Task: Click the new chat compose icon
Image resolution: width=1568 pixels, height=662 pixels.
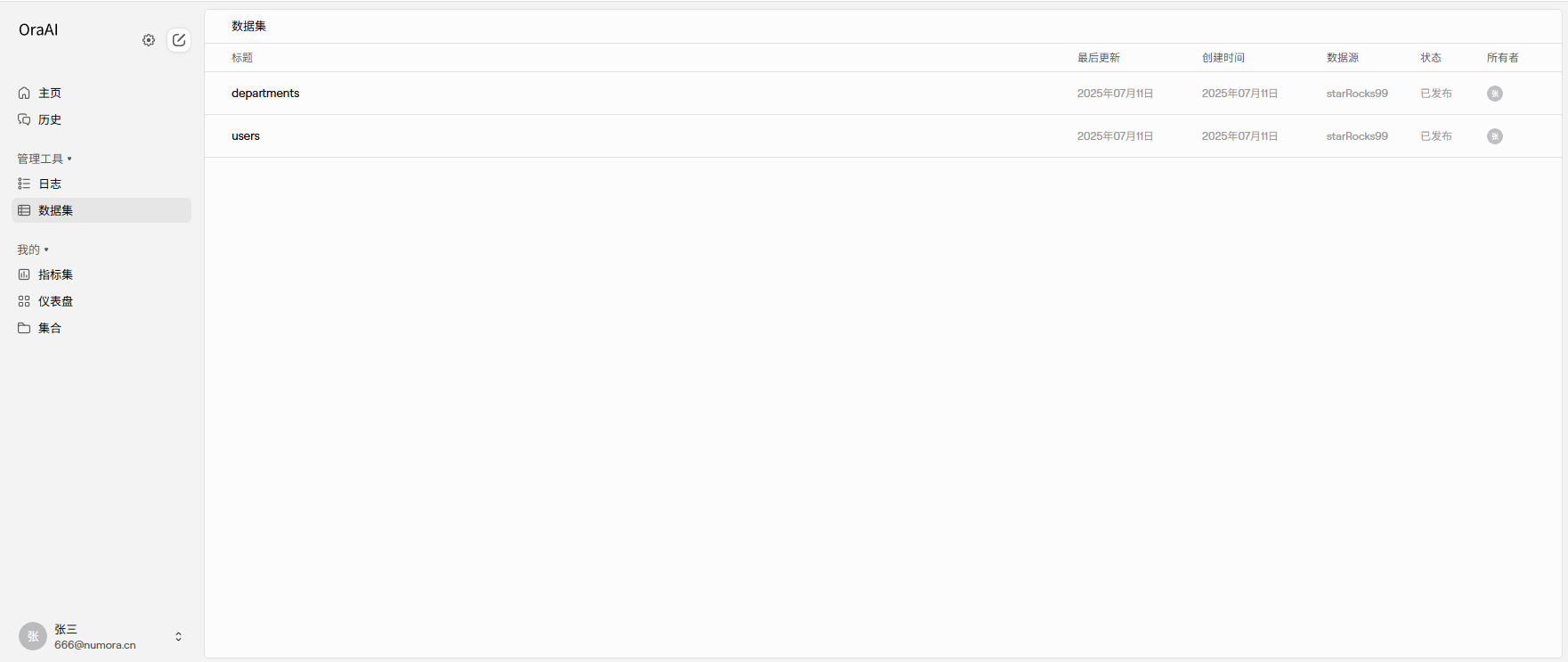Action: [x=179, y=40]
